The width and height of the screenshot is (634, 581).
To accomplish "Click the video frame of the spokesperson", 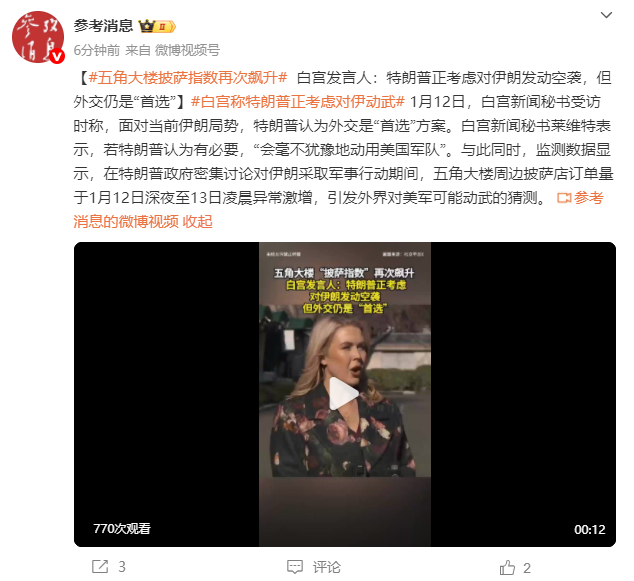I will point(344,395).
